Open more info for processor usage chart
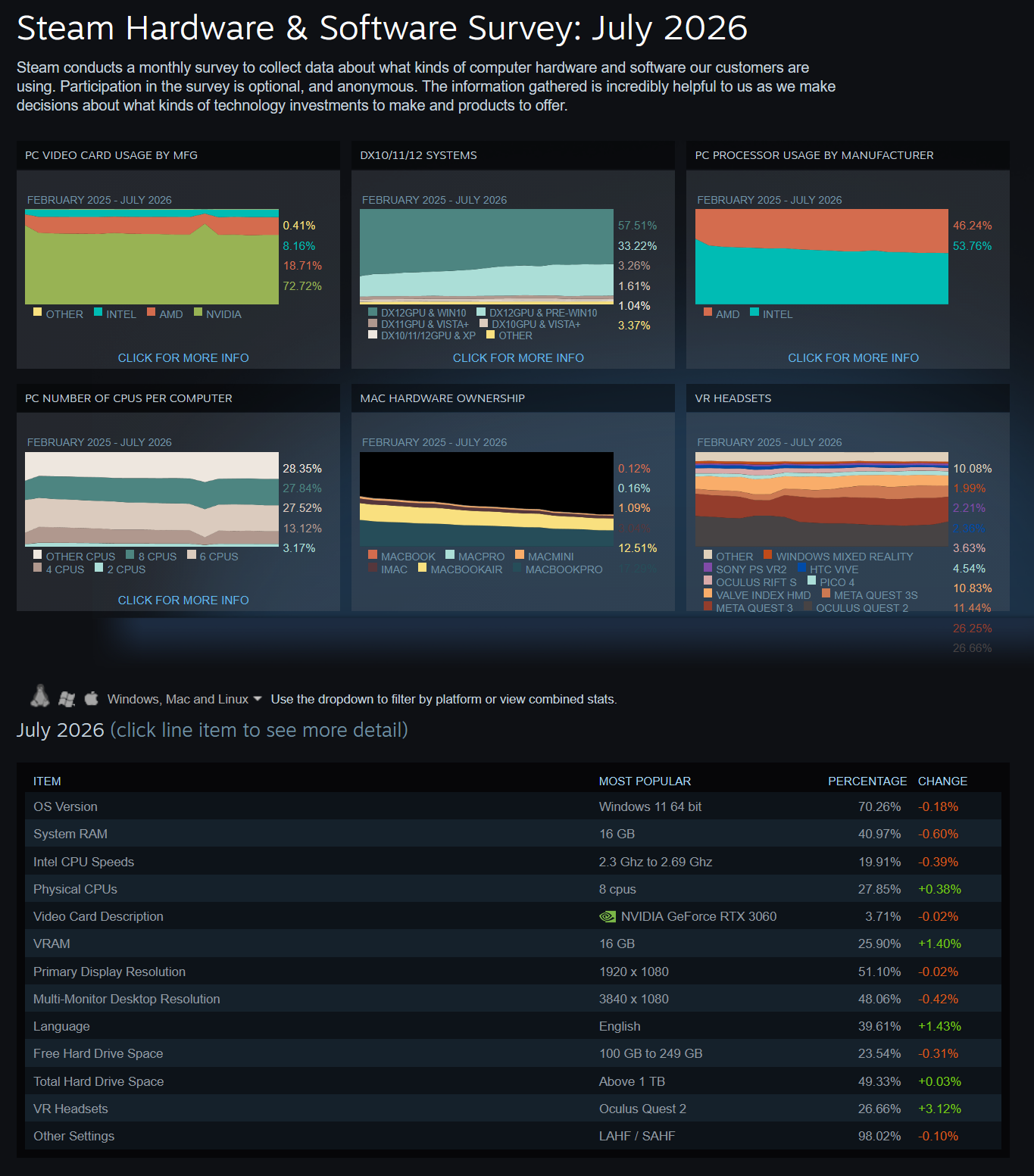1034x1176 pixels. [x=853, y=357]
